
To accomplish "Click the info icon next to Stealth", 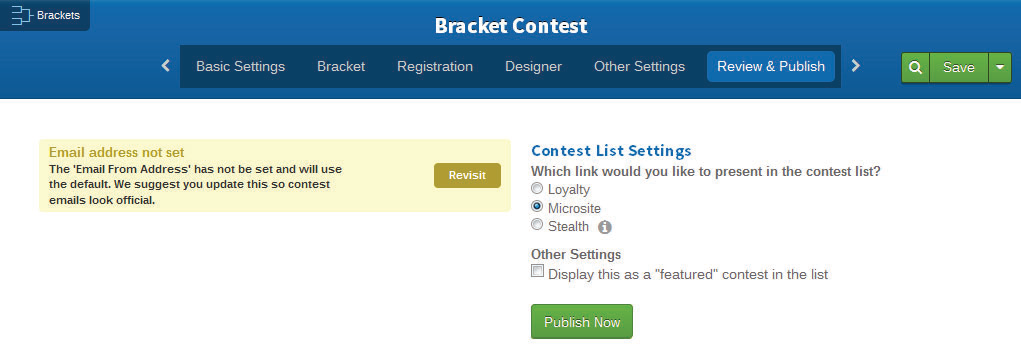I will tap(605, 227).
